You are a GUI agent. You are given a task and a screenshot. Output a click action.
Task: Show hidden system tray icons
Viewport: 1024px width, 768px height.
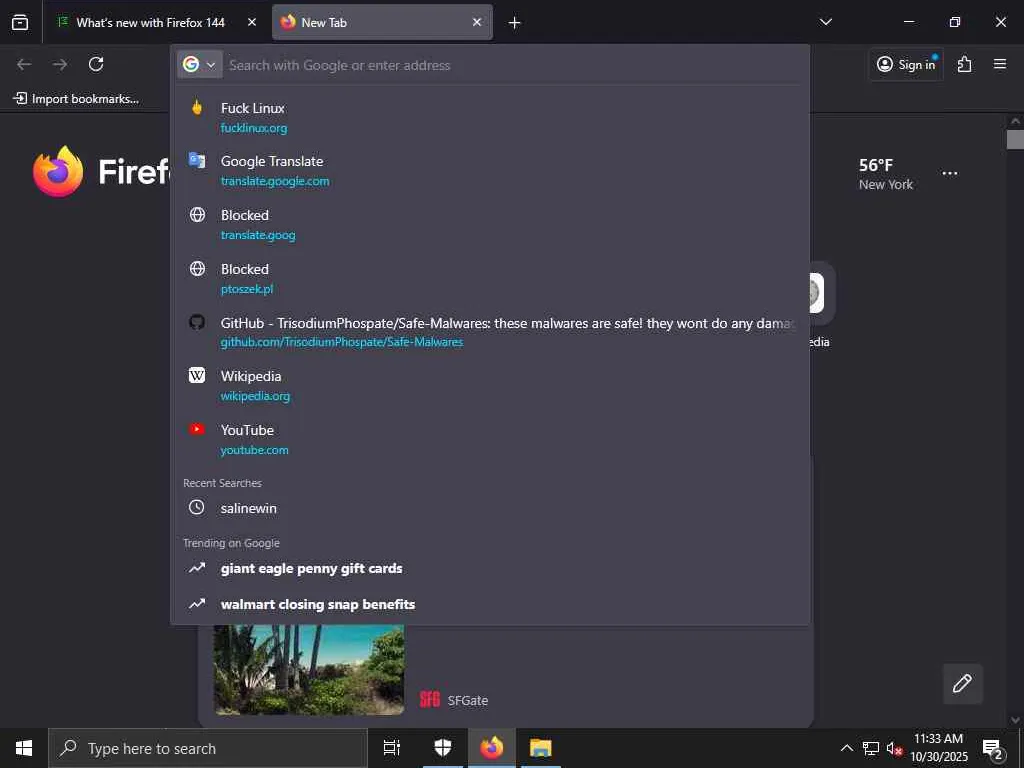(x=846, y=748)
